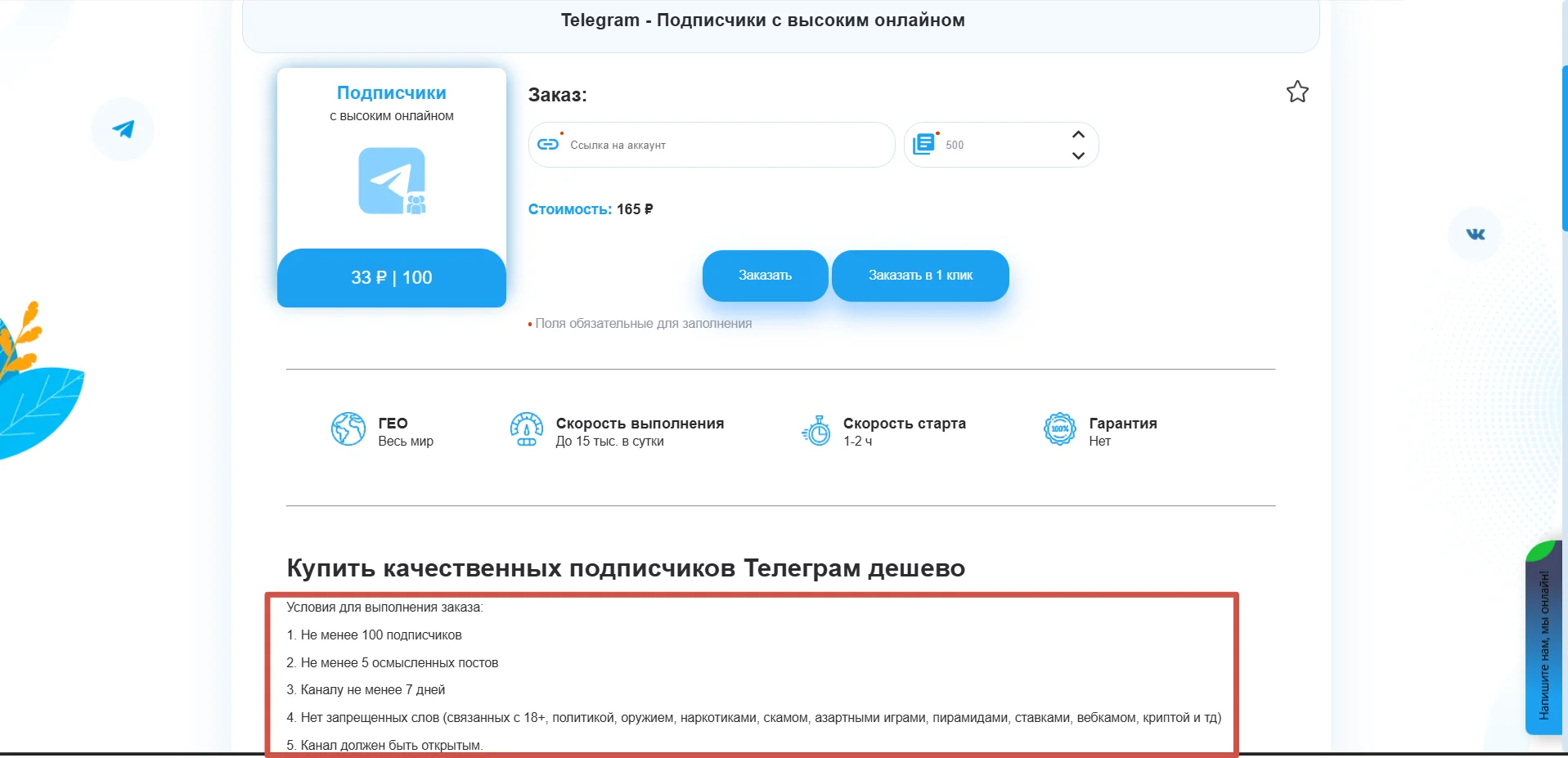The width and height of the screenshot is (1568, 758).
Task: Click the 'Заказ:' section heading
Action: coord(557,95)
